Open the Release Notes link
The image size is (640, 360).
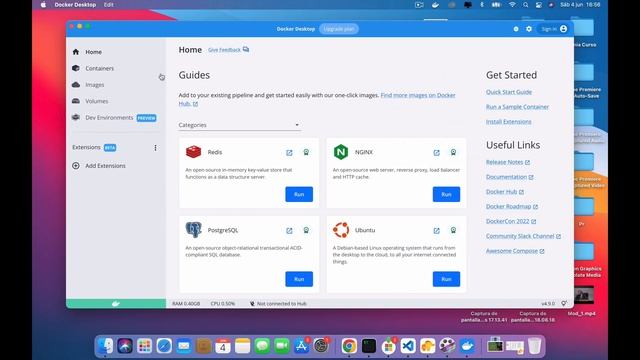(x=508, y=162)
